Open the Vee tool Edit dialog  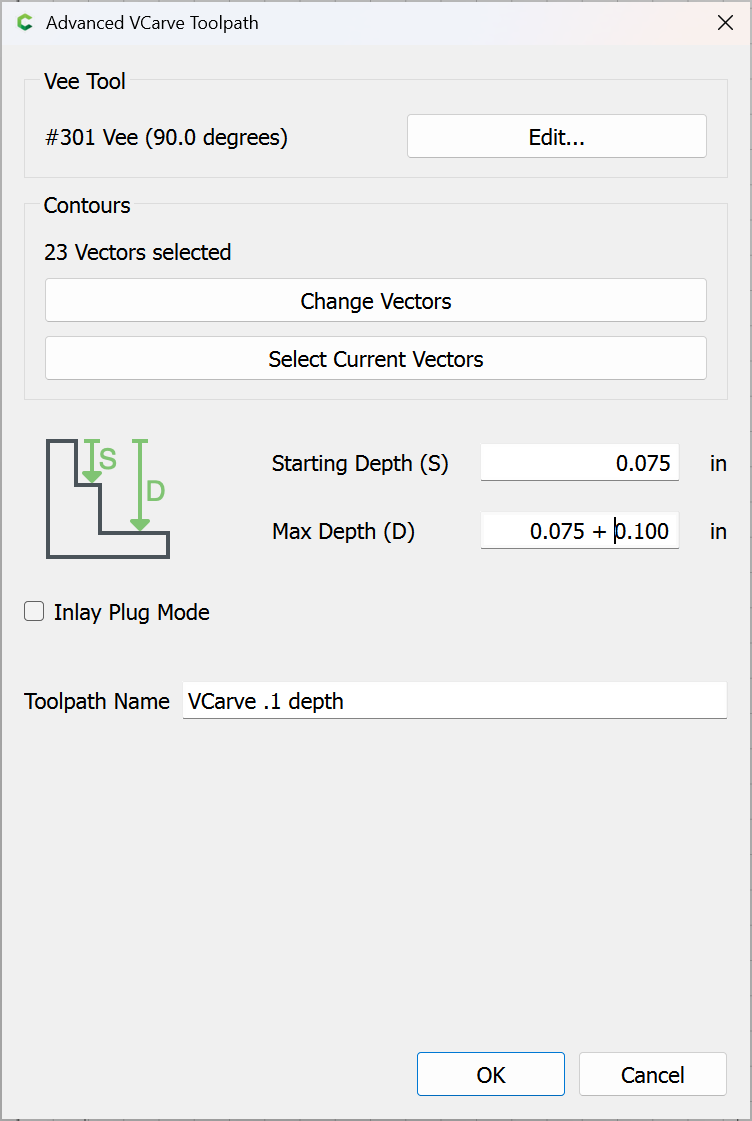[x=556, y=137]
